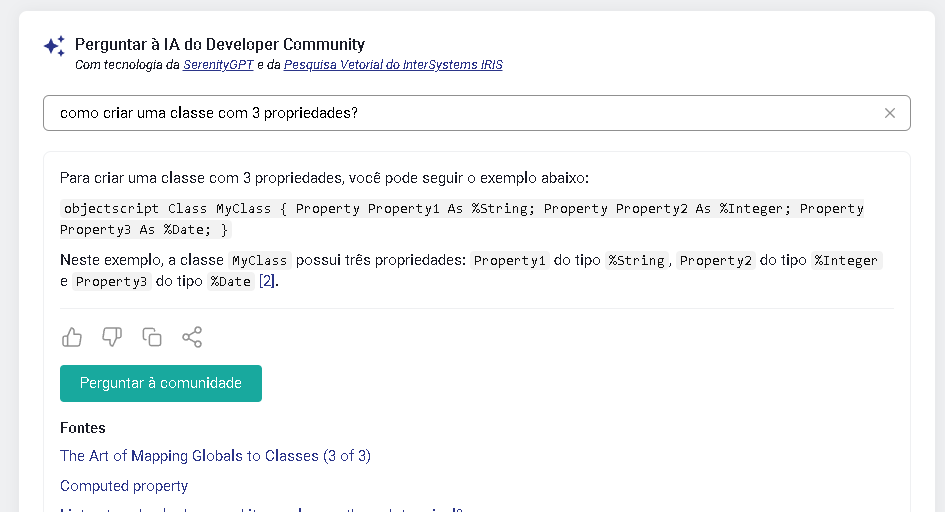Click the inline MyClass code tag

259,261
